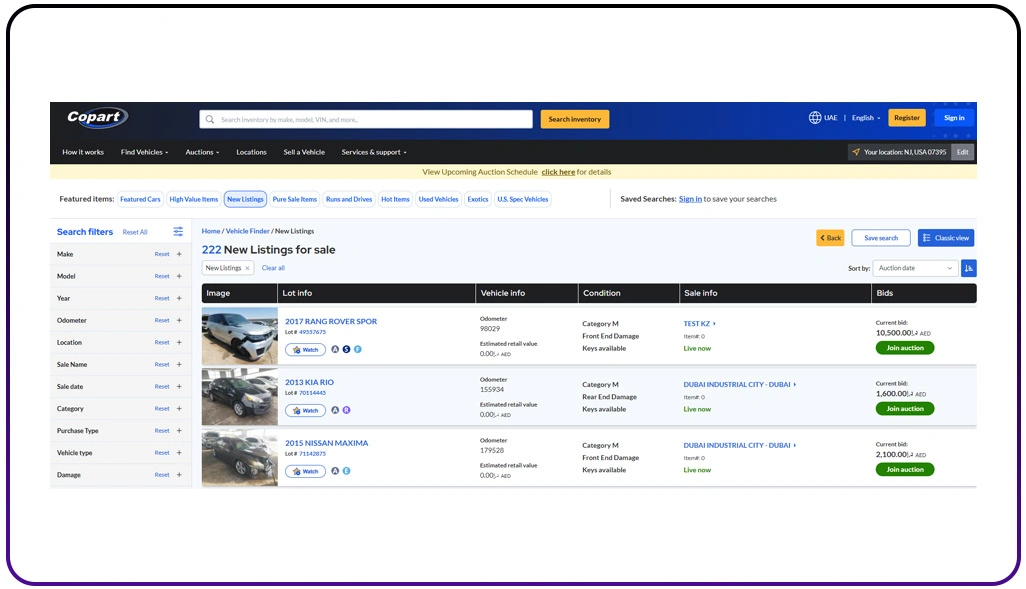Viewport: 1026px width, 589px height.
Task: Click the 'S' badge on the Range Rover listing
Action: point(347,349)
